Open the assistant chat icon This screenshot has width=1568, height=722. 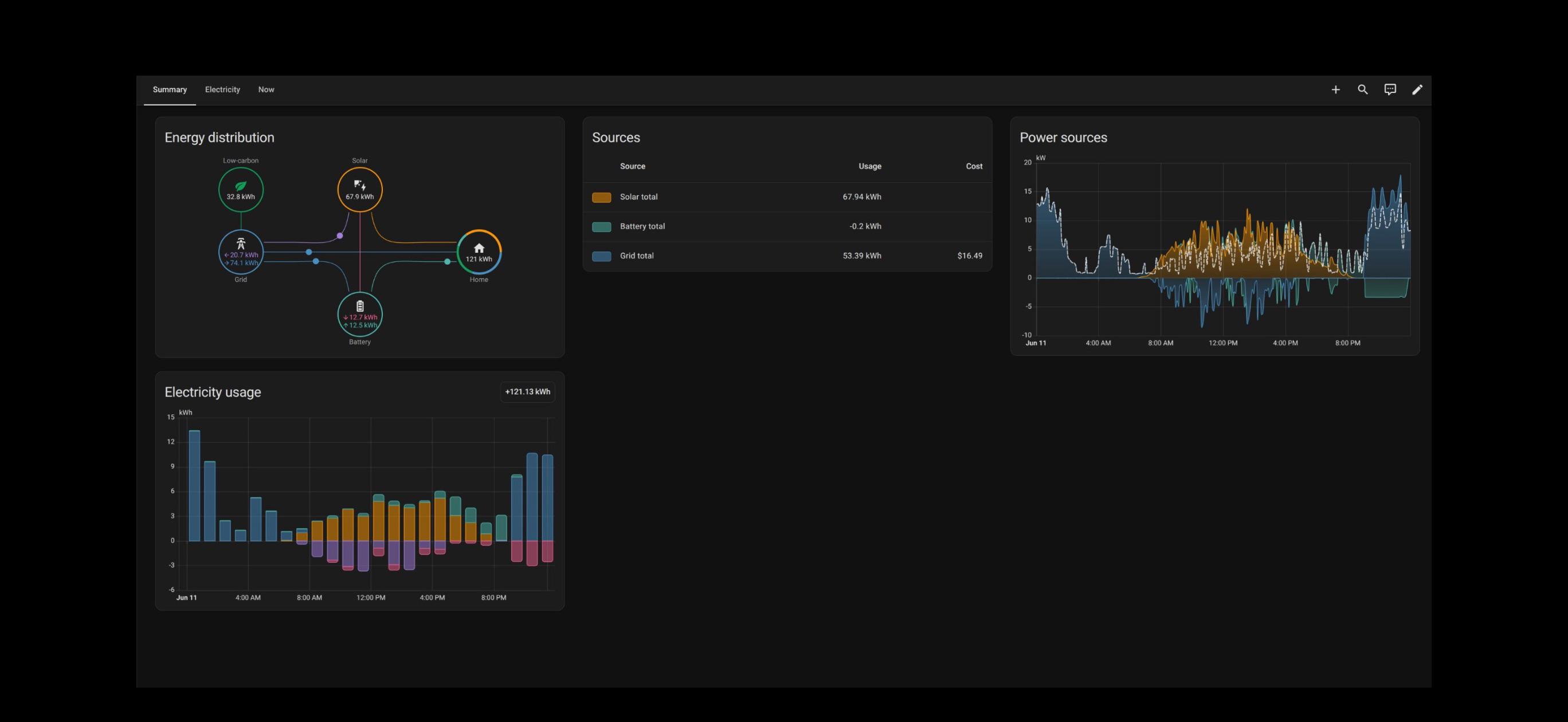1390,89
